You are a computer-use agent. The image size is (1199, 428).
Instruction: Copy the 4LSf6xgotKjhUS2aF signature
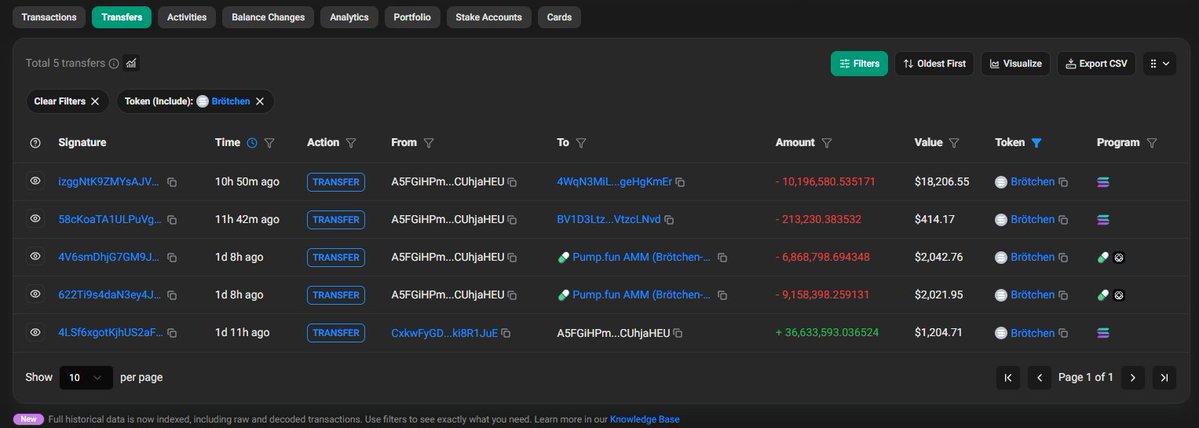pos(172,333)
